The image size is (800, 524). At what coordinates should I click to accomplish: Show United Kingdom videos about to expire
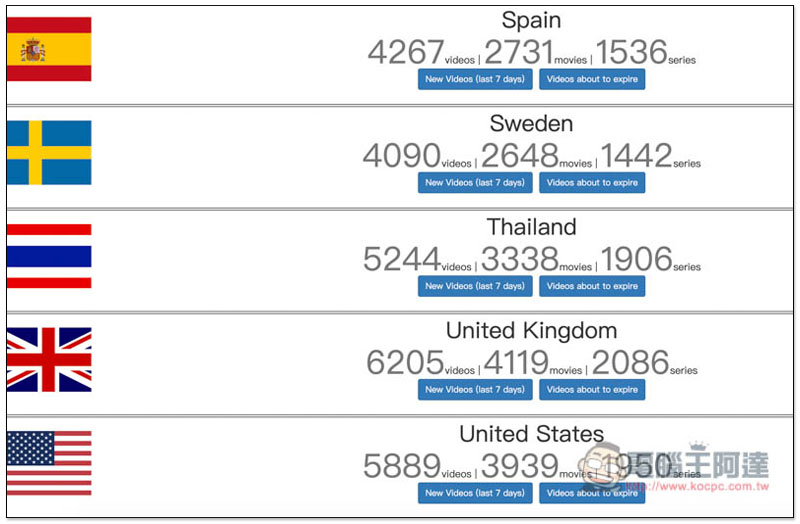[x=592, y=390]
